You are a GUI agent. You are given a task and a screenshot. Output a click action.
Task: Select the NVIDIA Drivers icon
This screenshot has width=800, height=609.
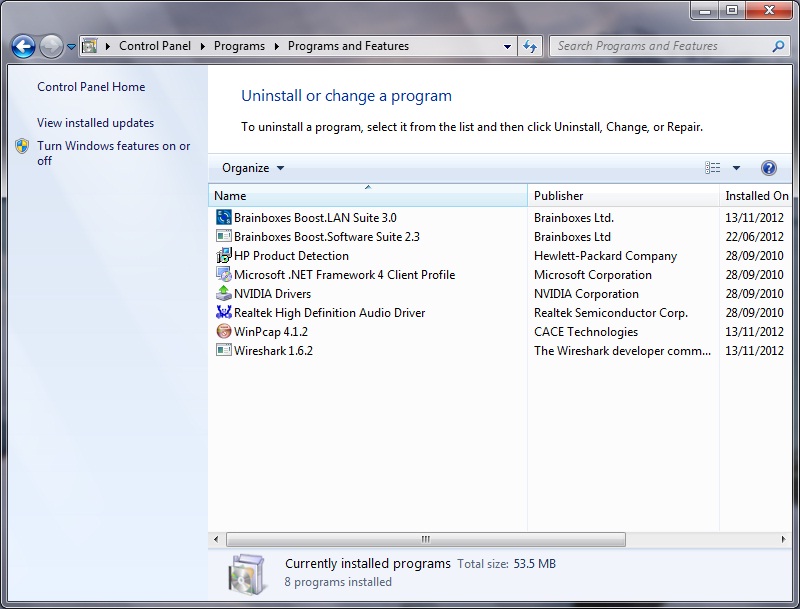224,294
